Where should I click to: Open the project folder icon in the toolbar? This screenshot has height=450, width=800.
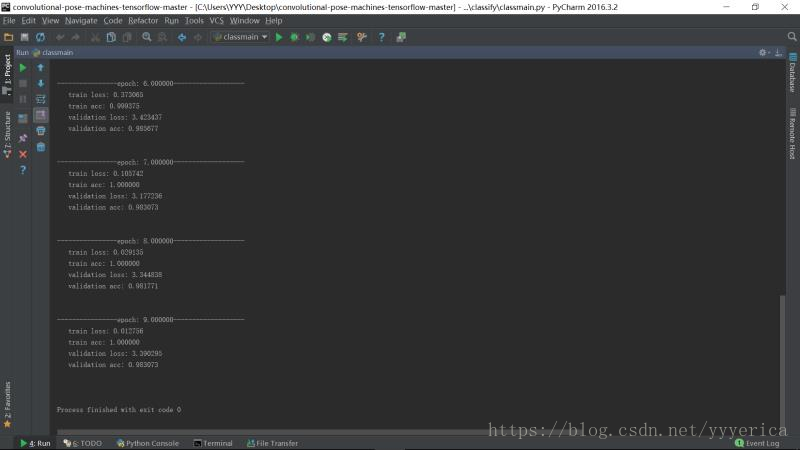pos(9,37)
